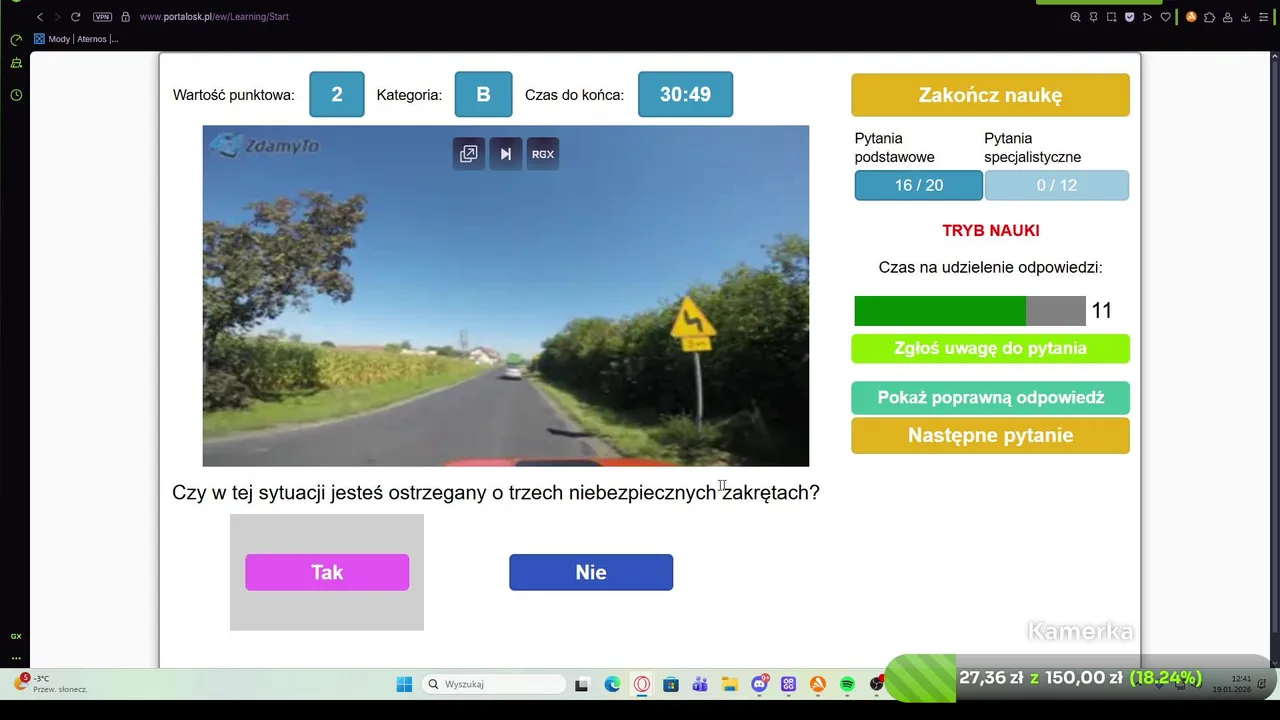Open page zoom magnifier in toolbar
This screenshot has height=720, width=1280.
pyautogui.click(x=1075, y=17)
